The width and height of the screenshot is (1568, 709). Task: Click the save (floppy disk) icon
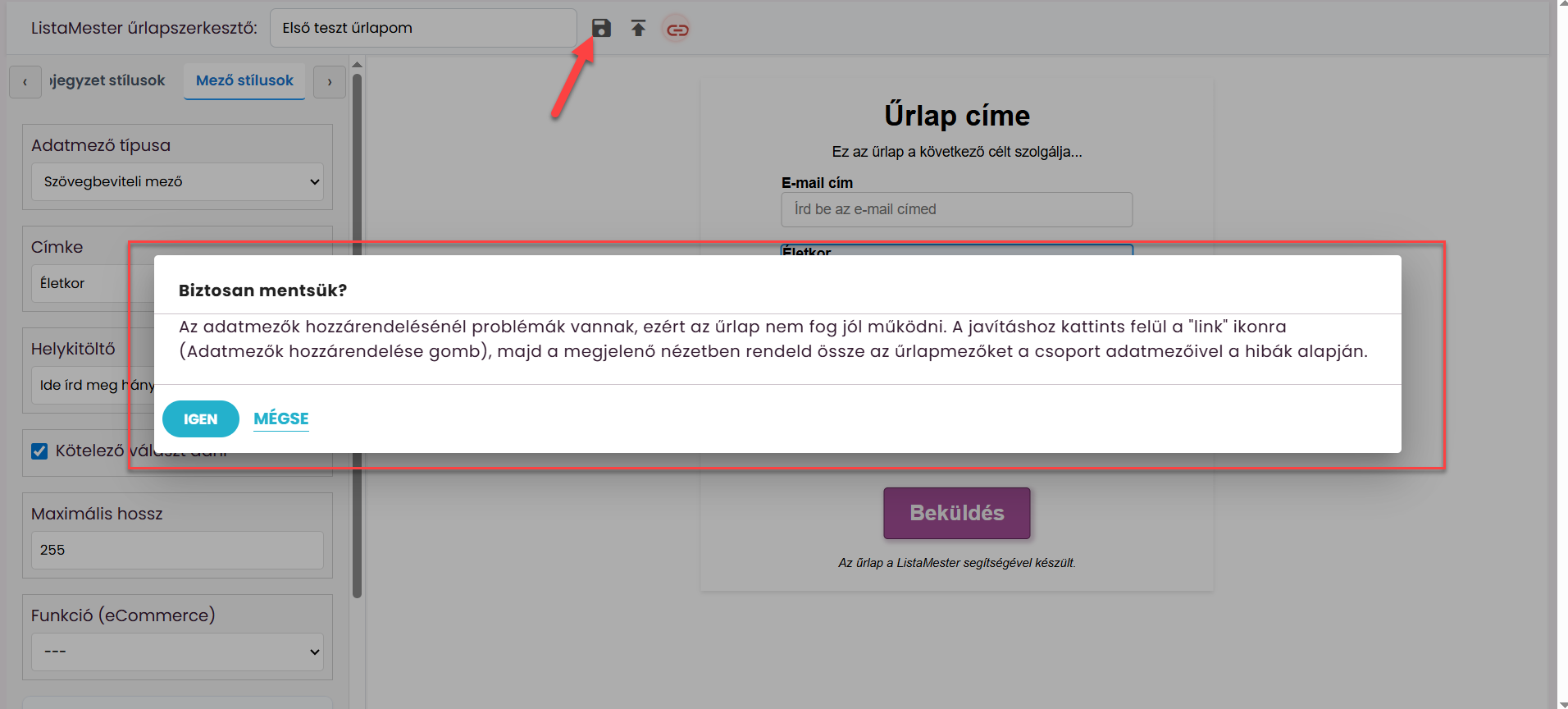pos(601,29)
